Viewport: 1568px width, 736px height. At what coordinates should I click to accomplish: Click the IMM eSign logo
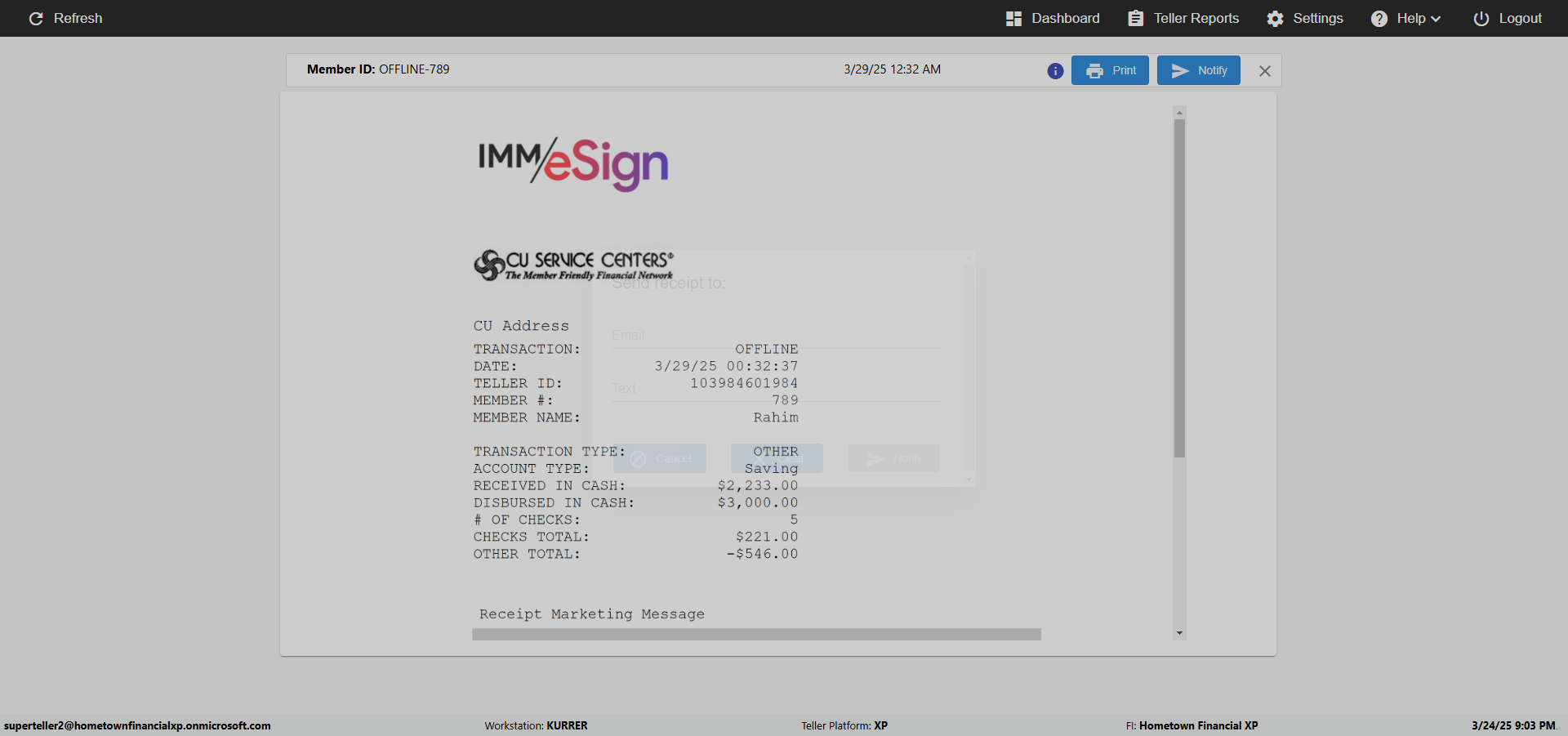click(573, 164)
